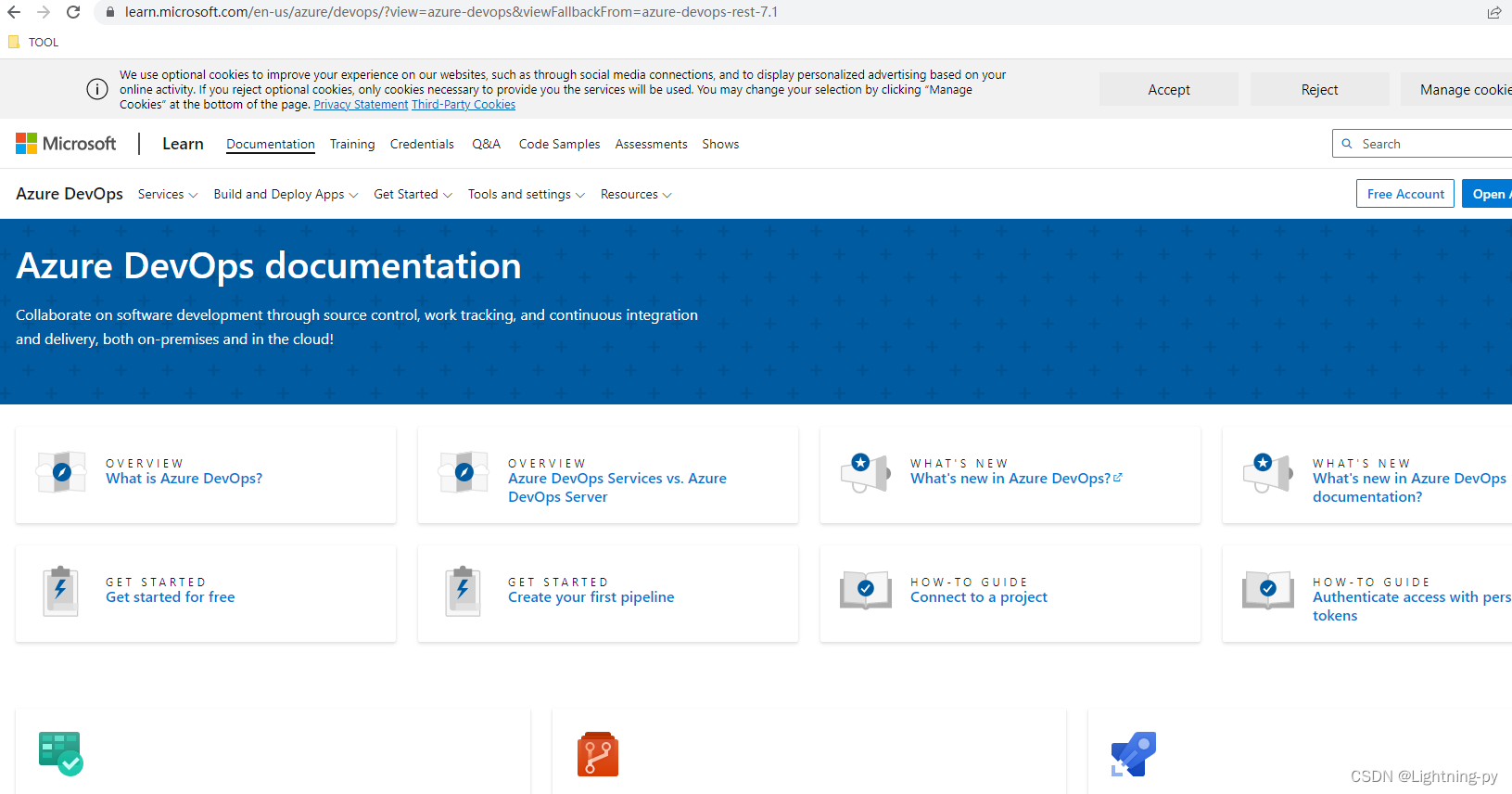Open the Assessments menu item

pos(651,144)
